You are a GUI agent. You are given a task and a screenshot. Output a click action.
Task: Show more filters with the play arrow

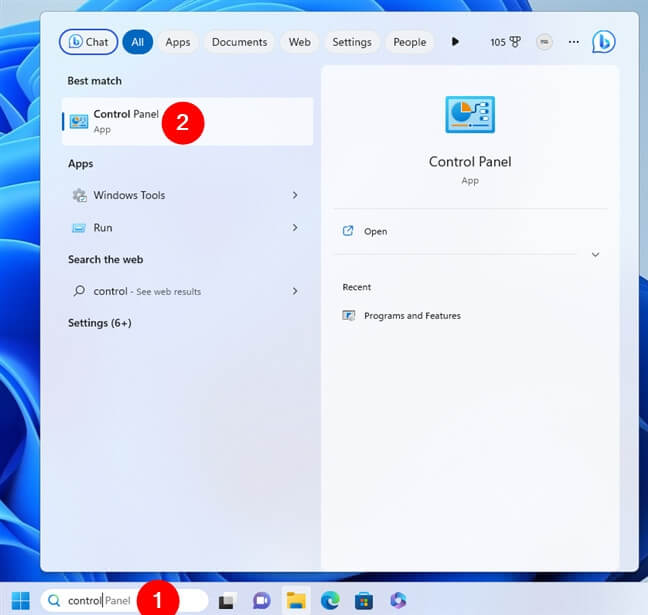coord(455,42)
